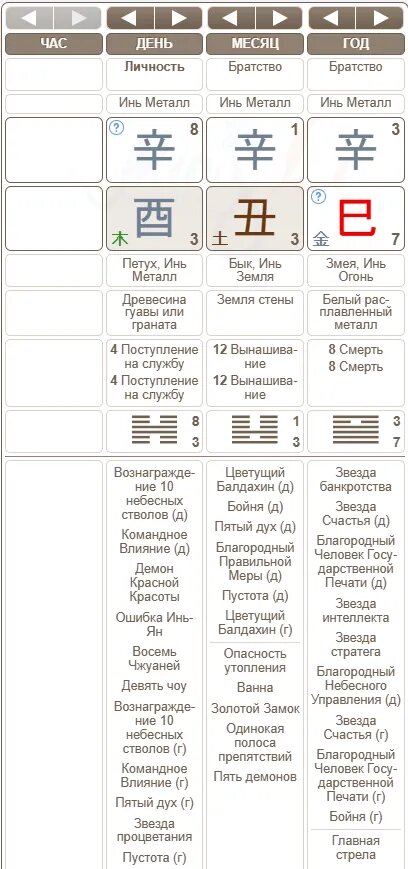Click the hexagram symbol in the ДЕНЬ column
Viewport: 408px width, 869px height.
click(x=154, y=430)
